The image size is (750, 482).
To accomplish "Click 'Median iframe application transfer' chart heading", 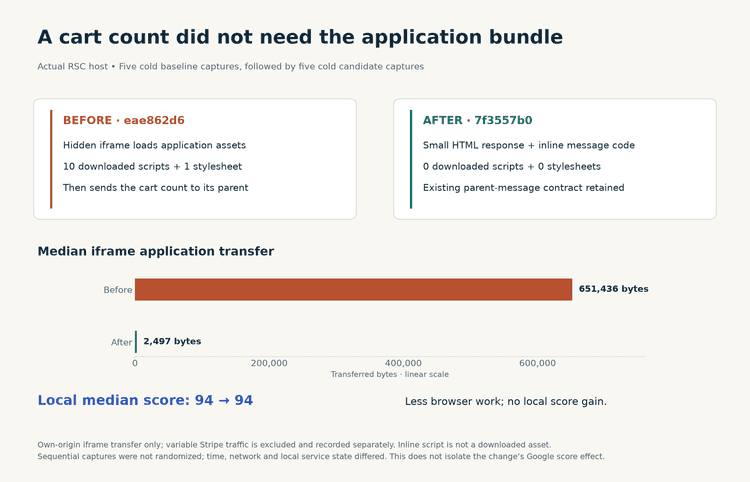I will tap(155, 252).
